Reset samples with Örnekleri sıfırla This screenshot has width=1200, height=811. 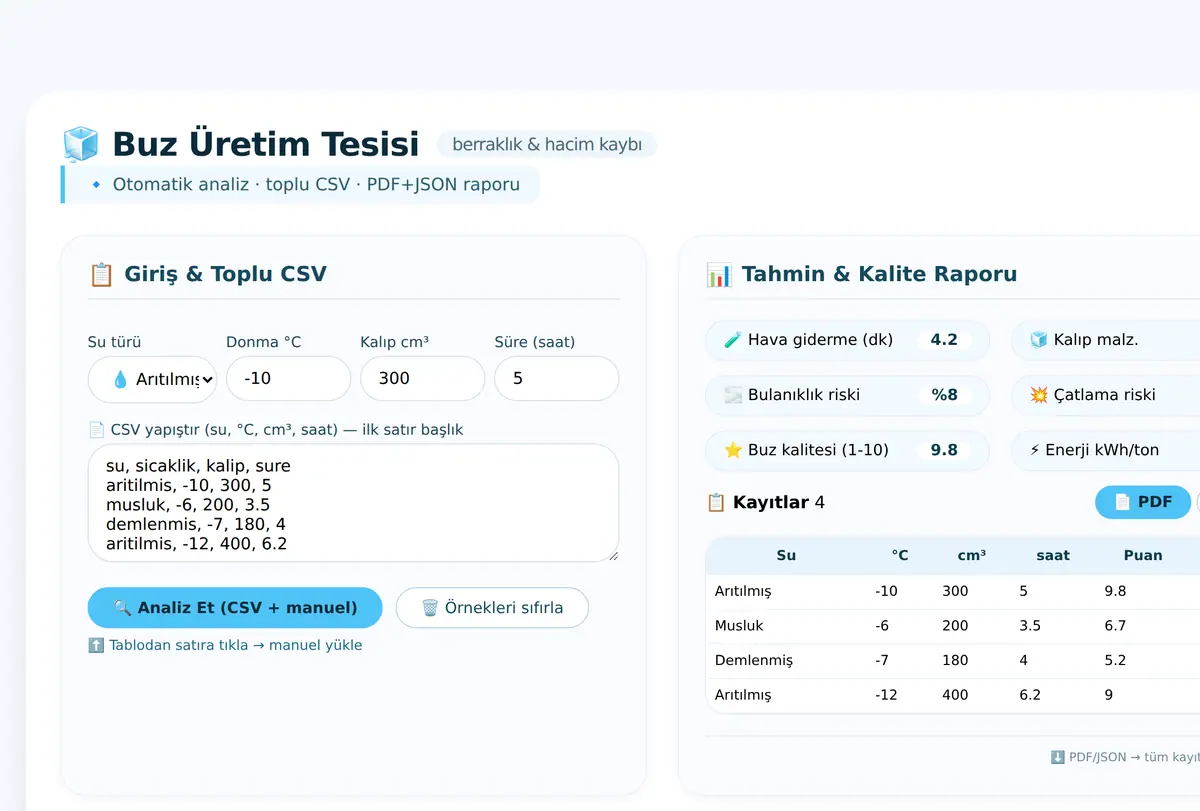[x=492, y=608]
